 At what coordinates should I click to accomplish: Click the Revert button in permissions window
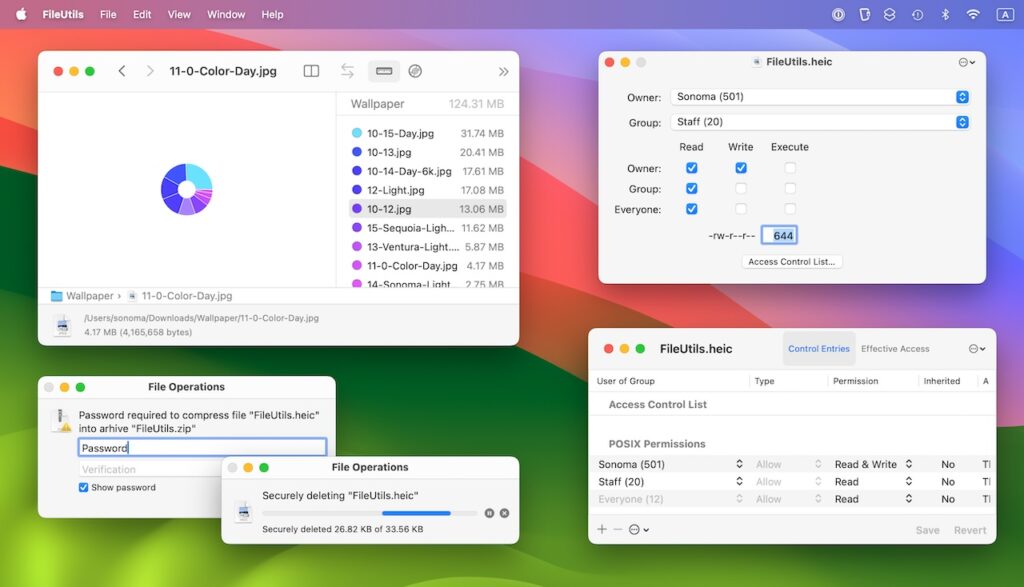pyautogui.click(x=969, y=530)
